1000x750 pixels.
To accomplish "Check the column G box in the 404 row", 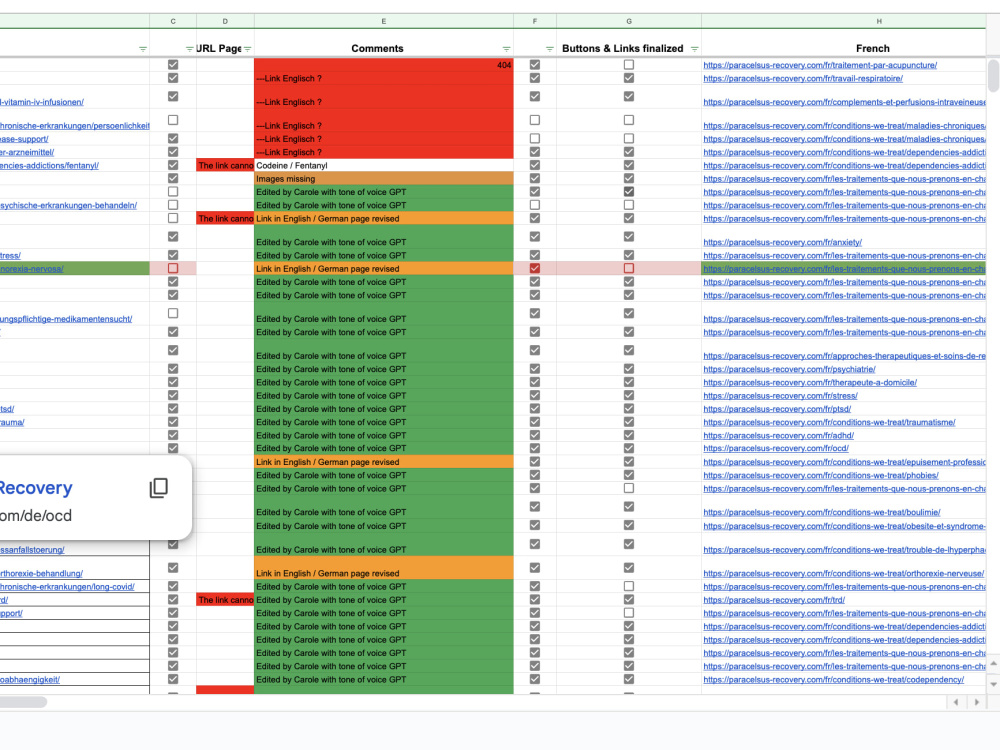I will [629, 64].
